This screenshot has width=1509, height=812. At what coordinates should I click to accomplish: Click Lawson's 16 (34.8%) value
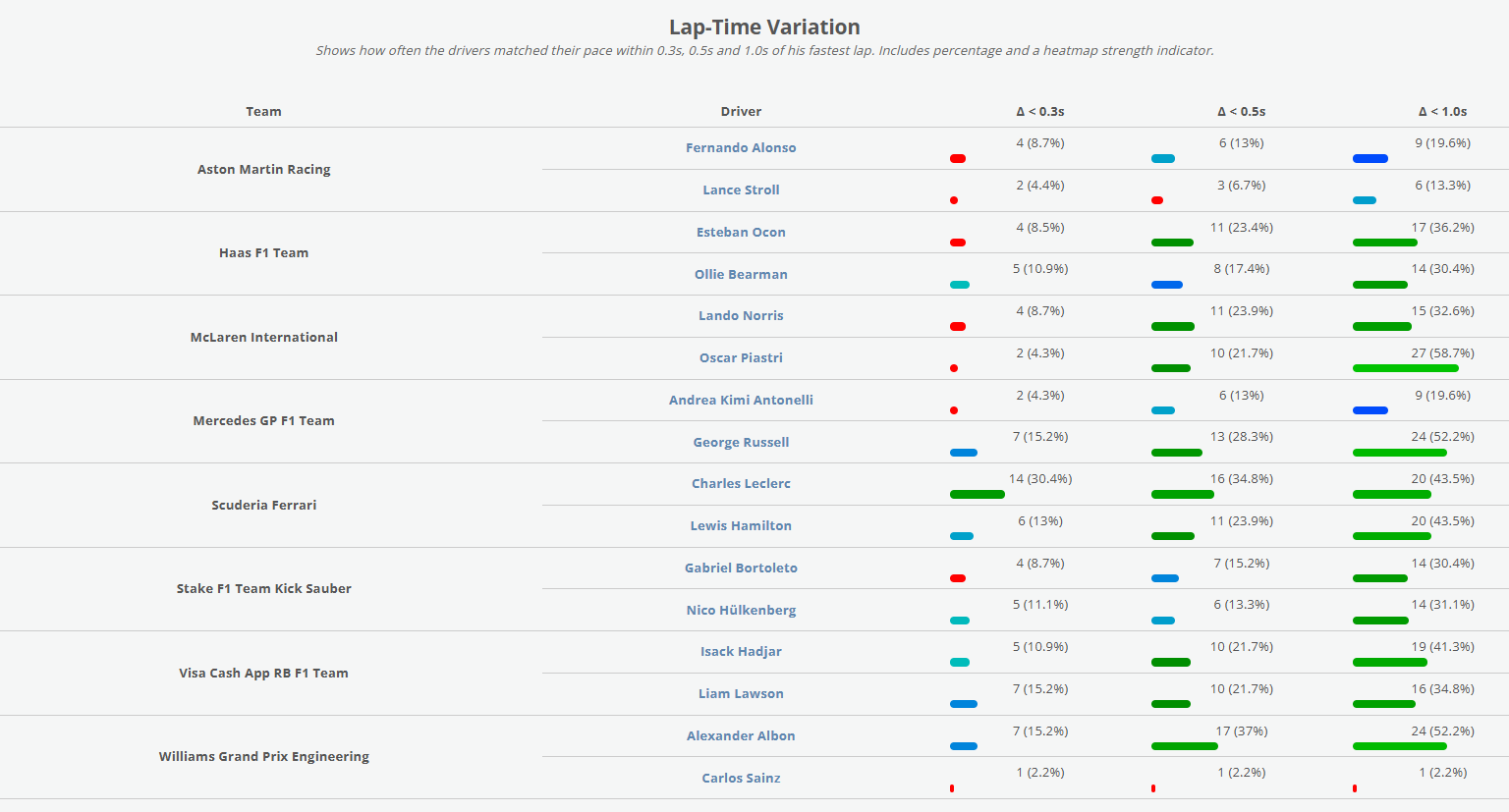click(1442, 689)
